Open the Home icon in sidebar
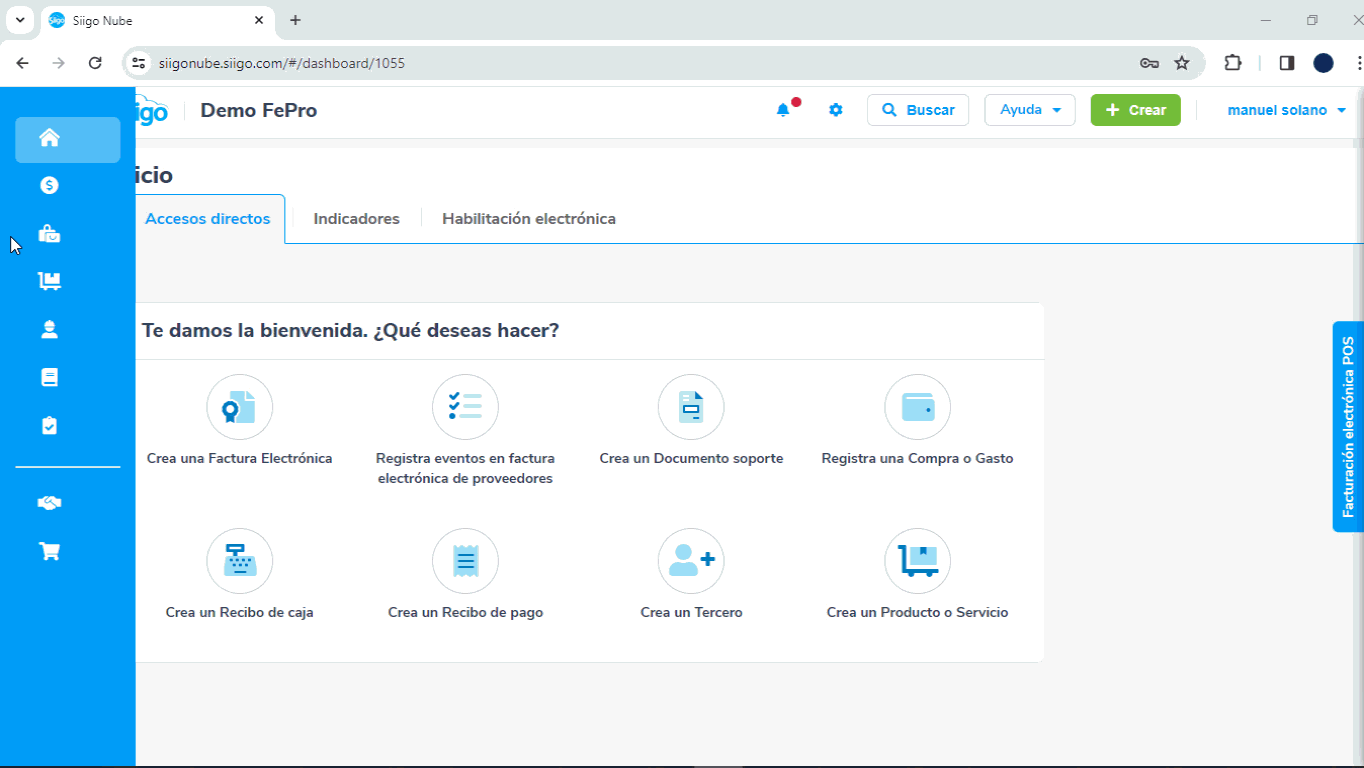 49,138
